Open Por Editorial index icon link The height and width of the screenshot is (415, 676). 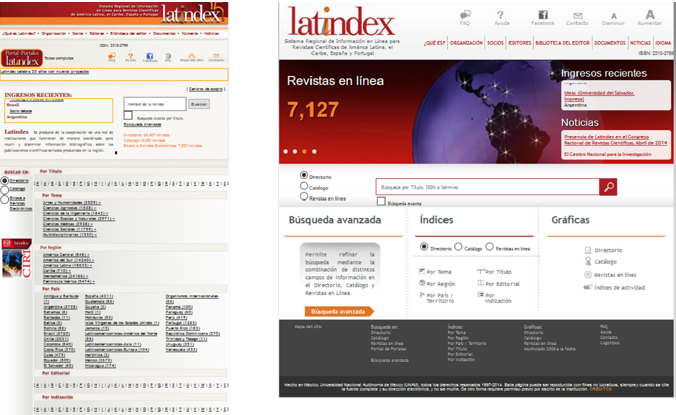[x=498, y=284]
